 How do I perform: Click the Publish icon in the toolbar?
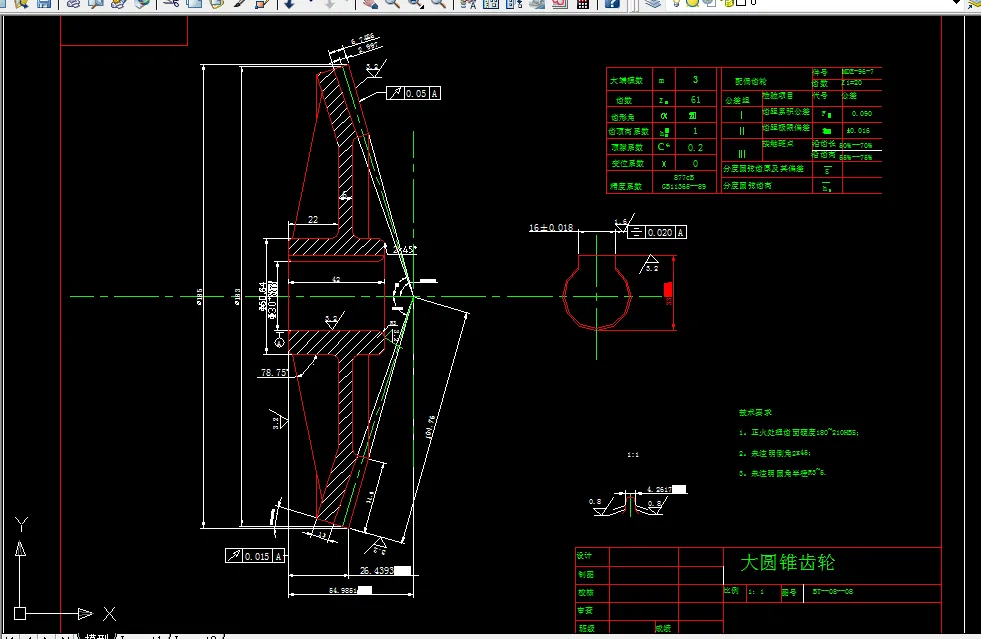coord(118,3)
